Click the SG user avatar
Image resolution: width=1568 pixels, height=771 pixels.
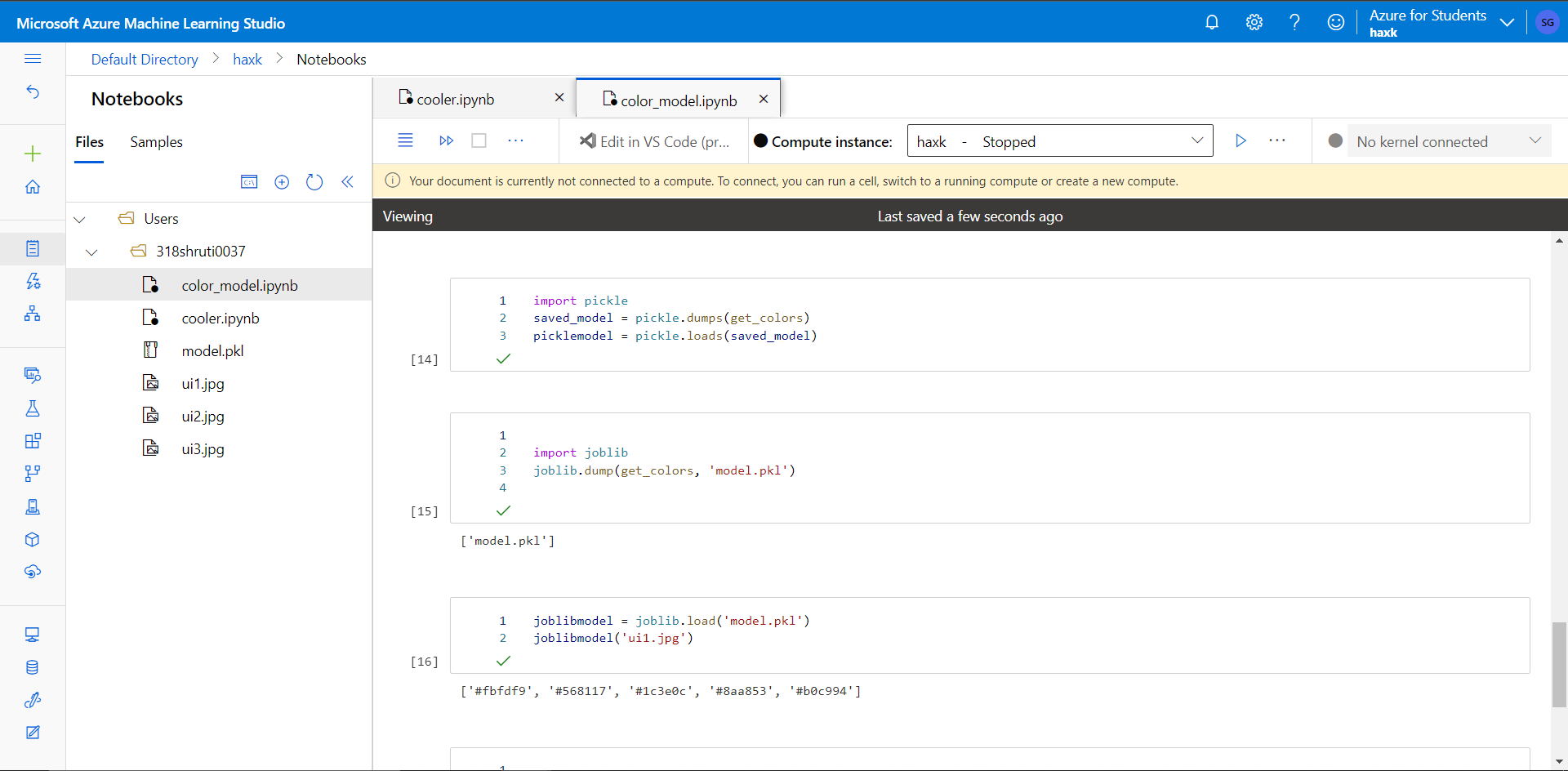click(x=1548, y=22)
